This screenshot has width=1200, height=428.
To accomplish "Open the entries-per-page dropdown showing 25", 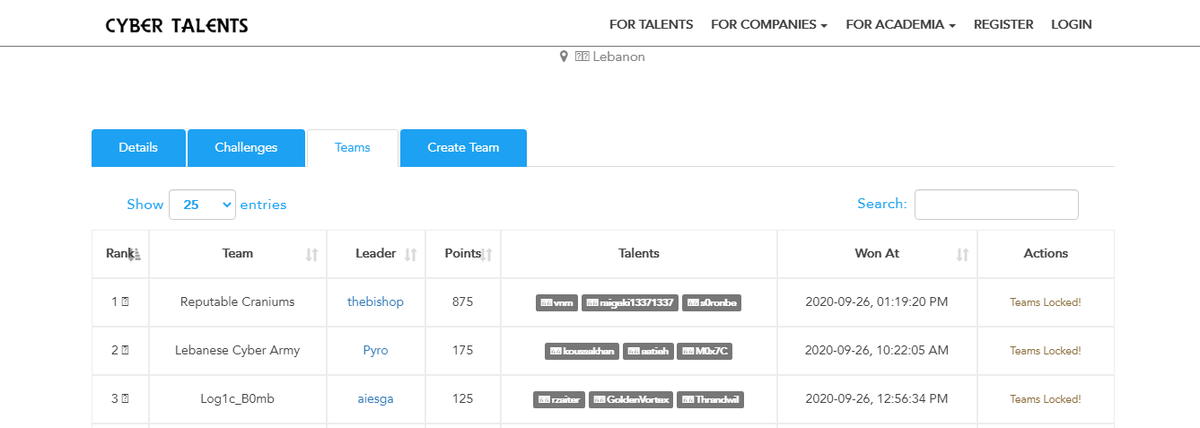I will coord(202,204).
